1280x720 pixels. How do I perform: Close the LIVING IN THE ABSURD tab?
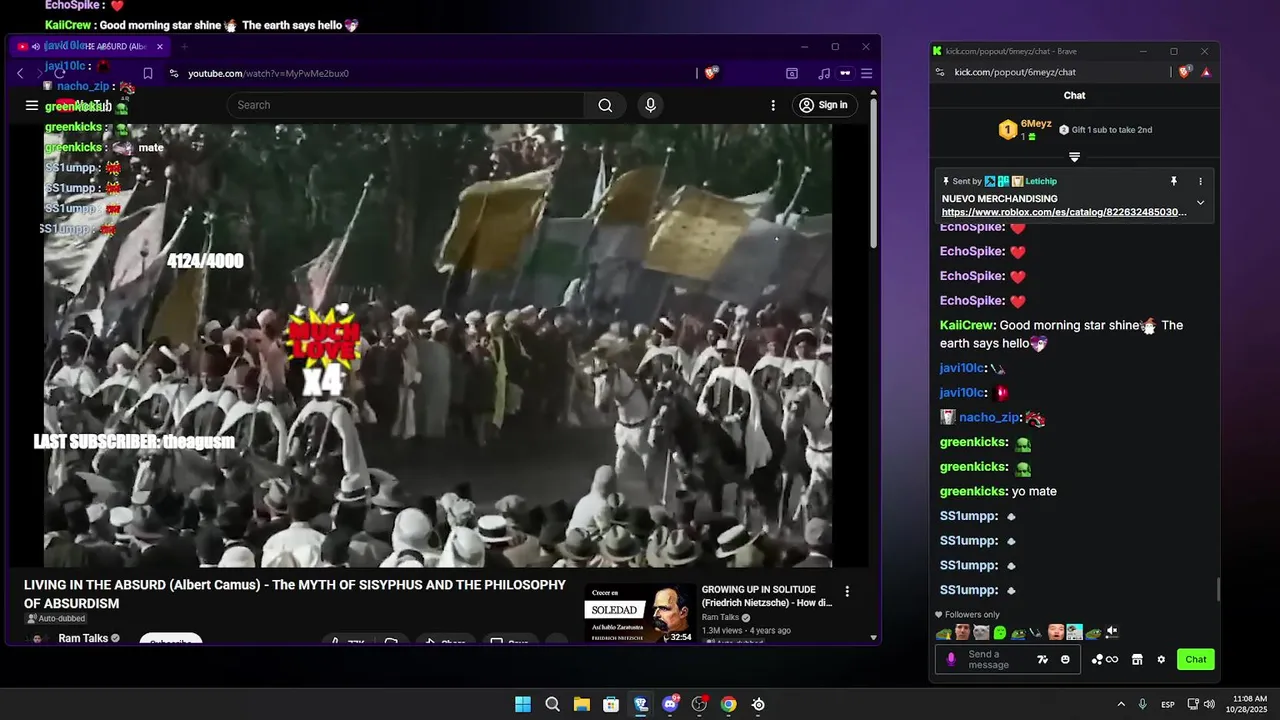pos(160,46)
